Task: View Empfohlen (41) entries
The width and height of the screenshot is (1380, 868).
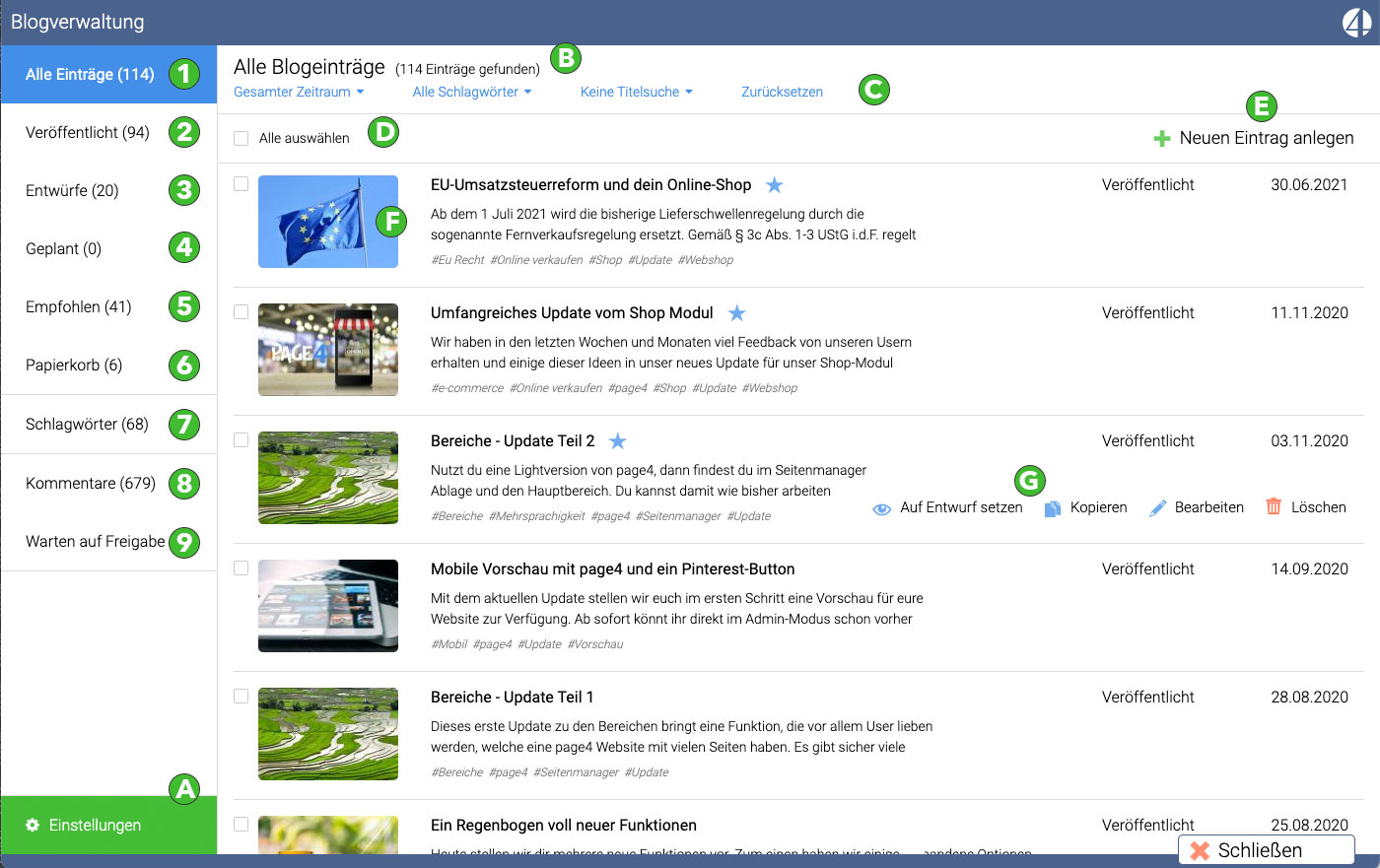Action: pyautogui.click(x=108, y=306)
